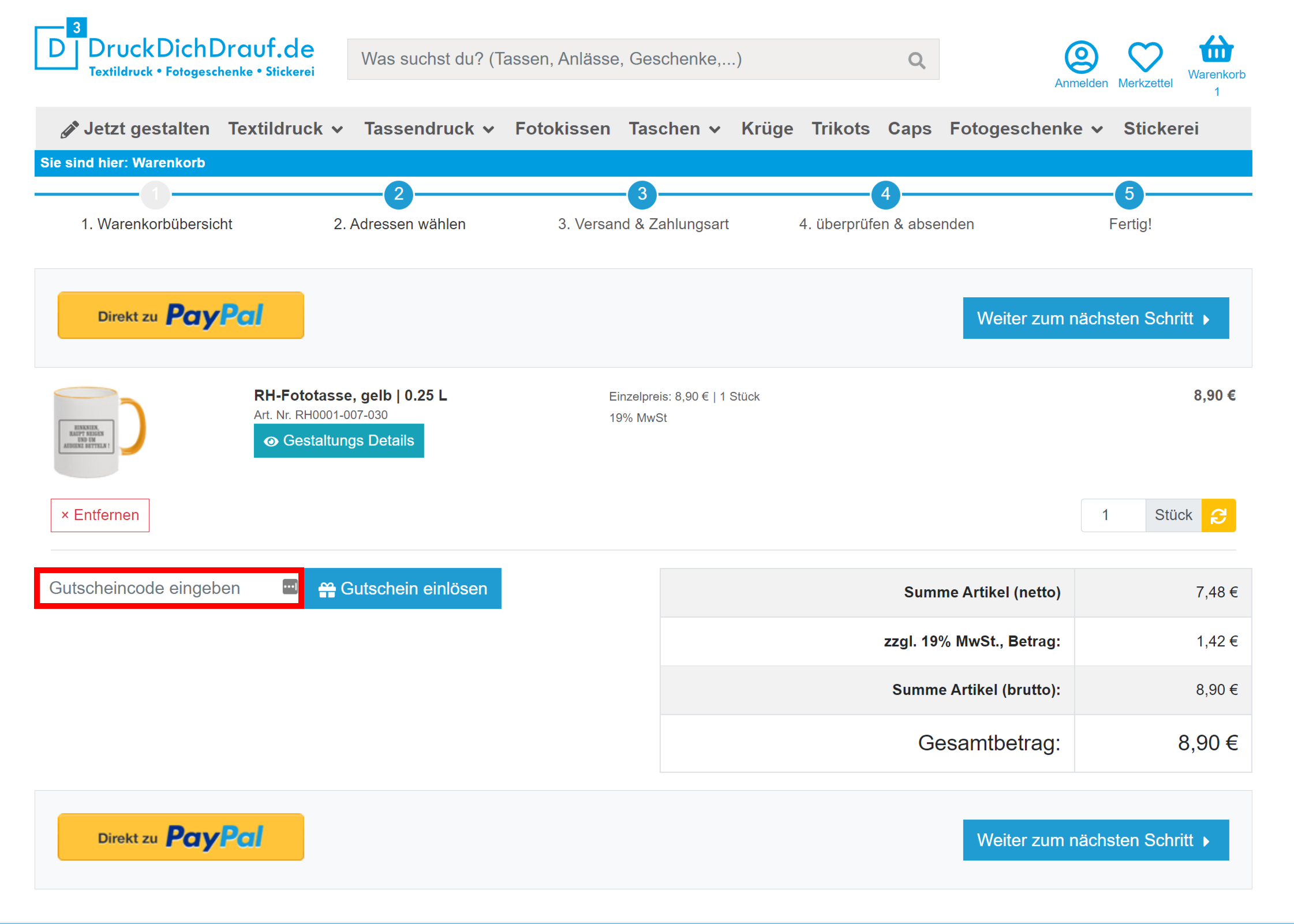
Task: Click the top Weiter zum nächsten Schritt button
Action: point(1095,318)
